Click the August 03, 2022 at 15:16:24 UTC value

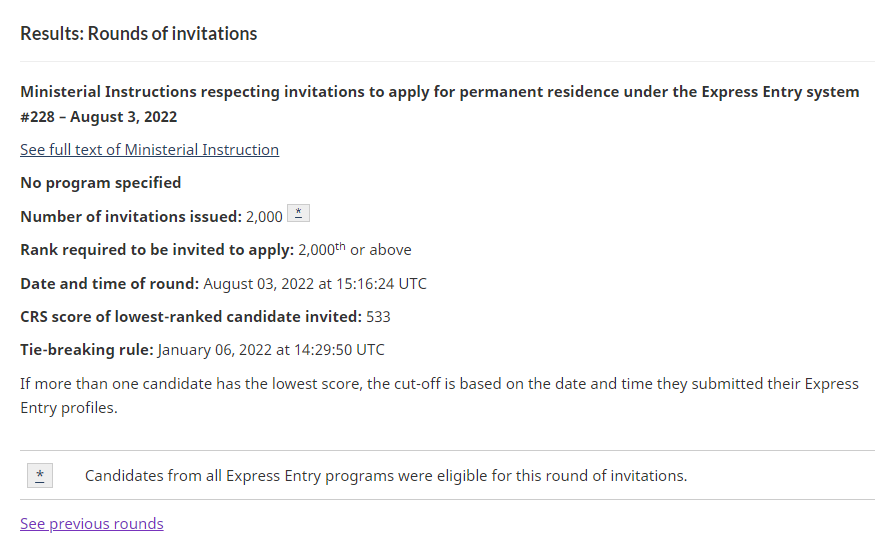pos(315,283)
